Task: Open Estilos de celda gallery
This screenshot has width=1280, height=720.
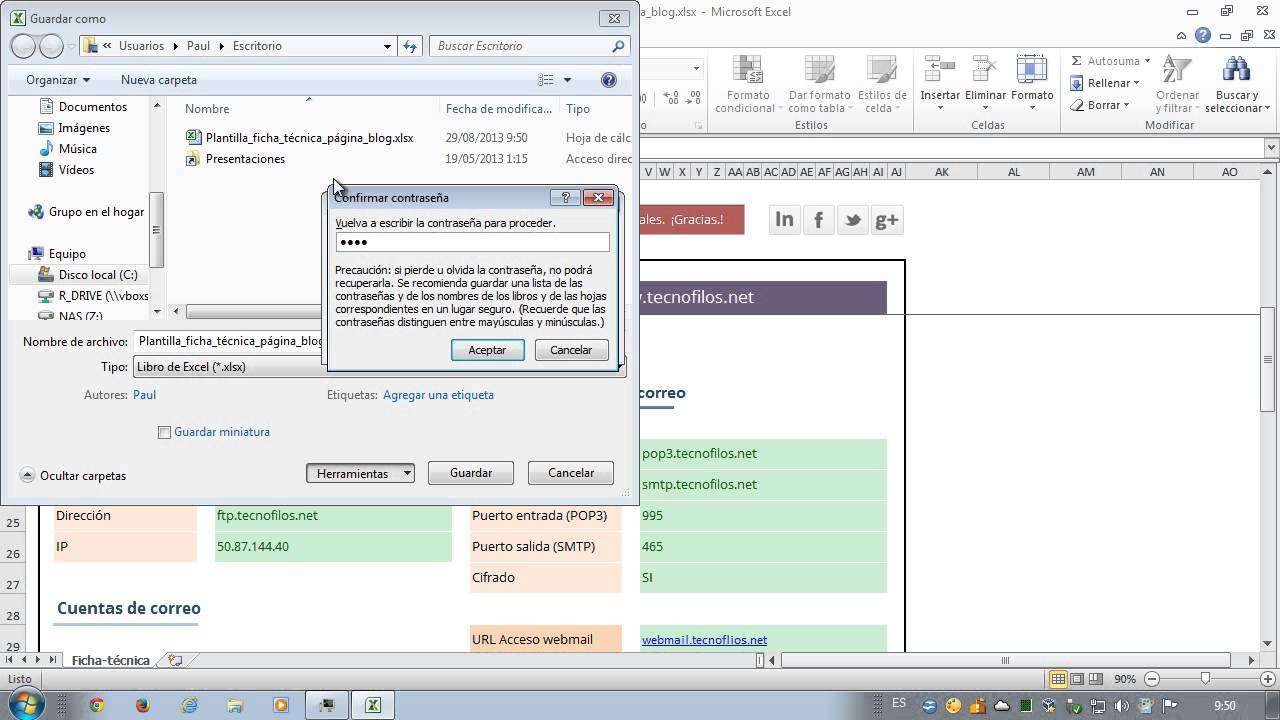Action: click(882, 84)
